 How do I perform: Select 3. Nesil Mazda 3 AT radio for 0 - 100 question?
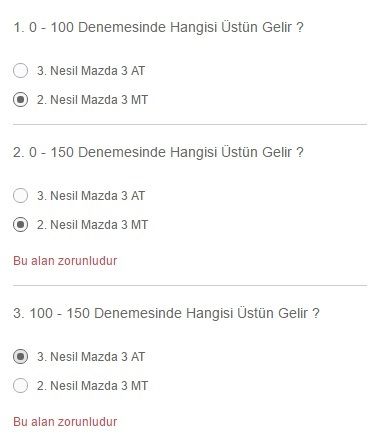coord(20,71)
